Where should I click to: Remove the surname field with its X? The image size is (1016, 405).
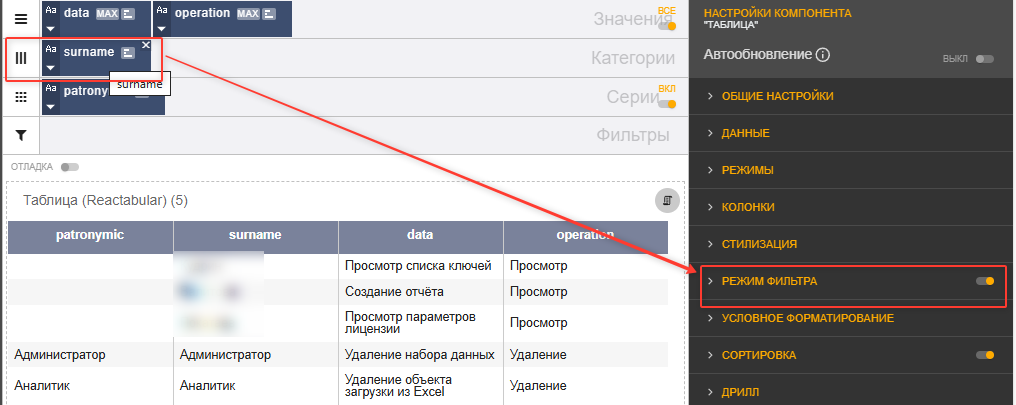[x=146, y=45]
